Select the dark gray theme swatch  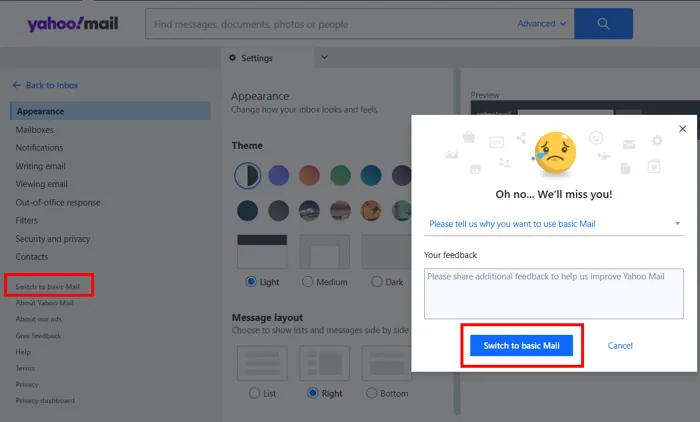279,210
